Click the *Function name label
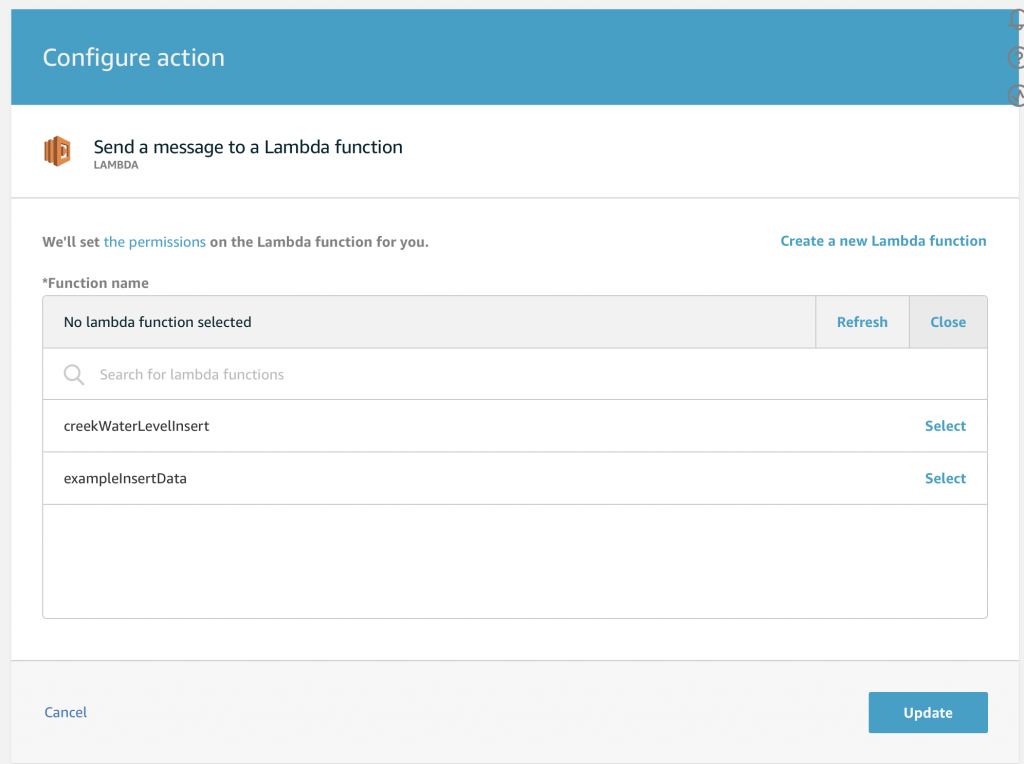 pyautogui.click(x=95, y=283)
